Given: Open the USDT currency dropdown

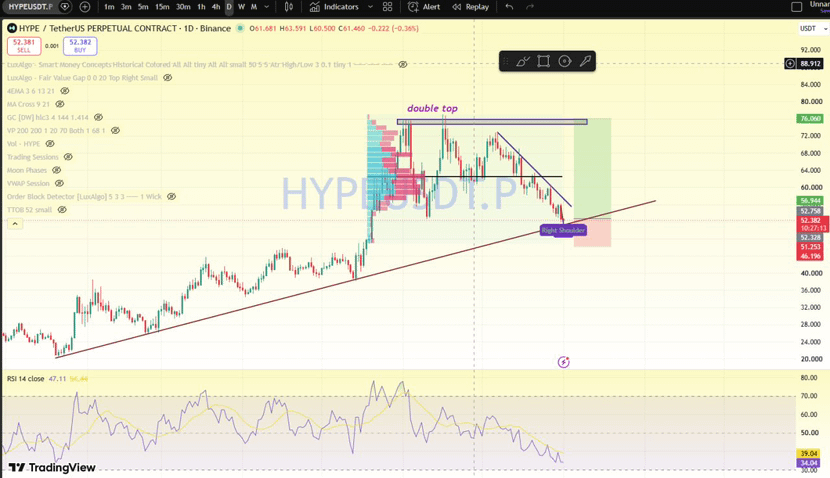Looking at the screenshot, I should point(813,29).
